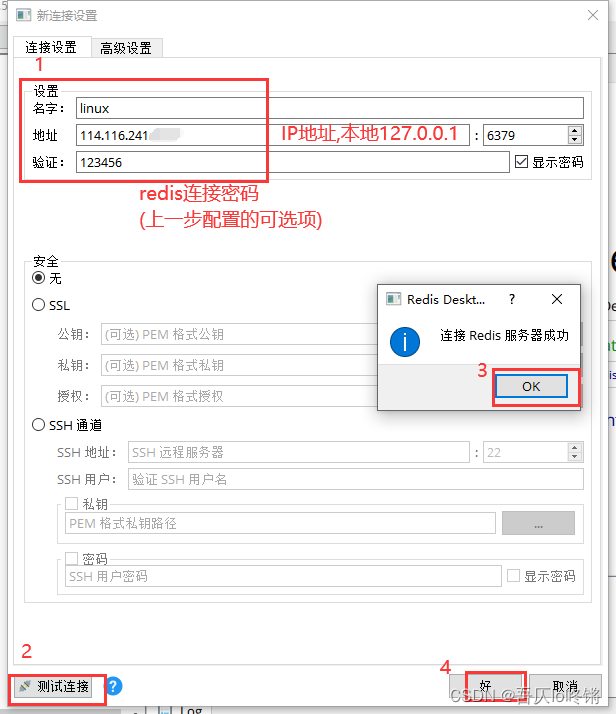Click the SSH 用户 username field
The image size is (616, 714).
(356, 479)
